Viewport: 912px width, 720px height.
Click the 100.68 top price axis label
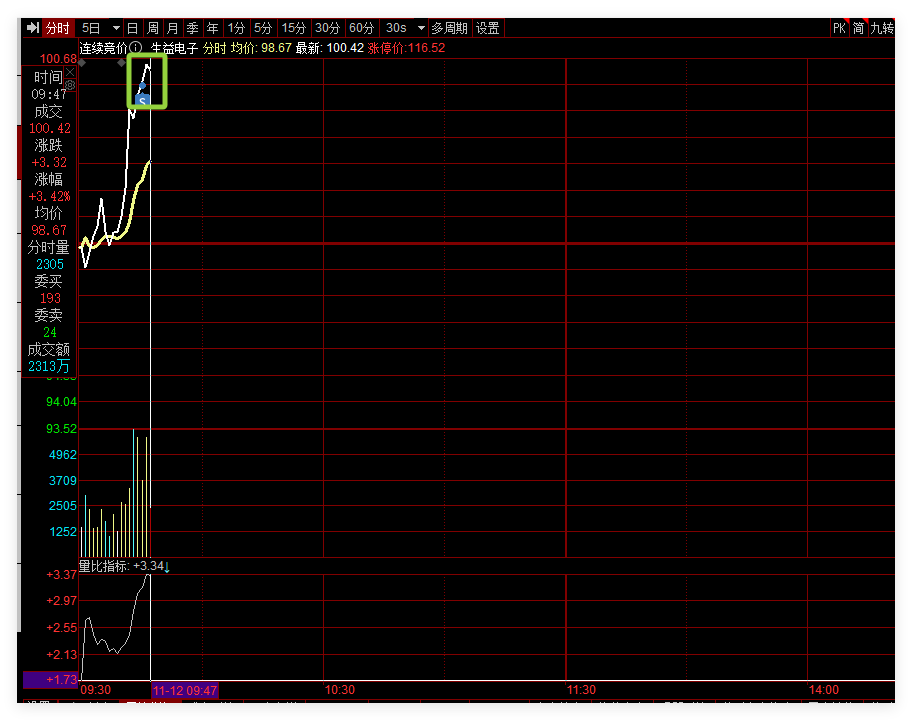coord(58,59)
